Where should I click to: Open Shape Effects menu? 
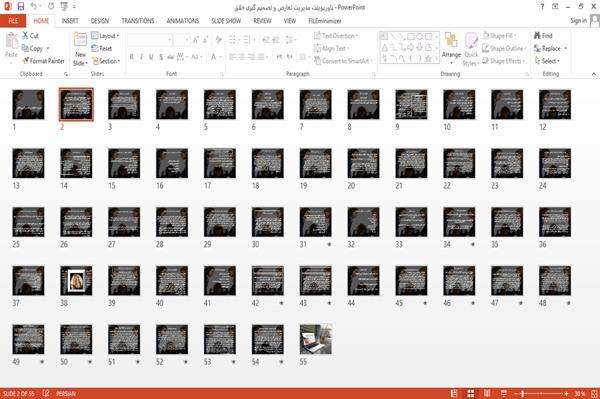click(x=504, y=61)
